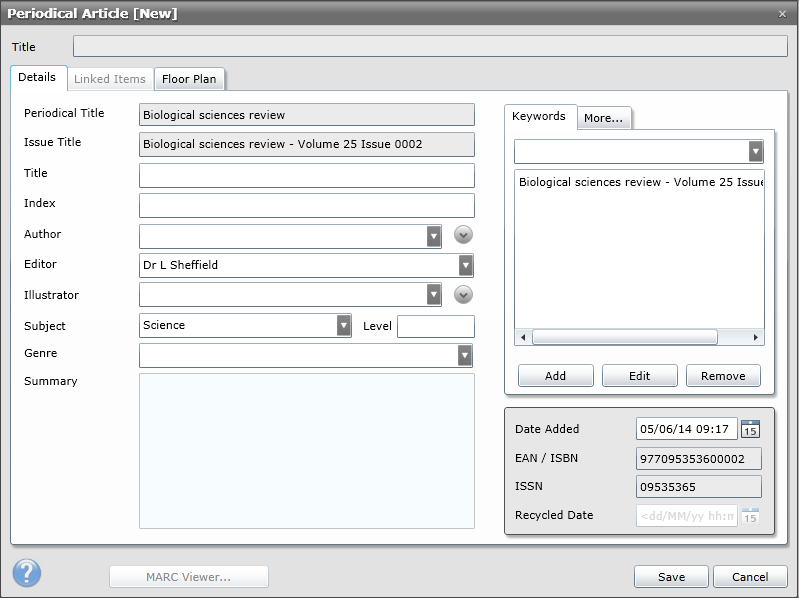The height and width of the screenshot is (598, 799).
Task: Remove the selected keyword
Action: tap(723, 376)
